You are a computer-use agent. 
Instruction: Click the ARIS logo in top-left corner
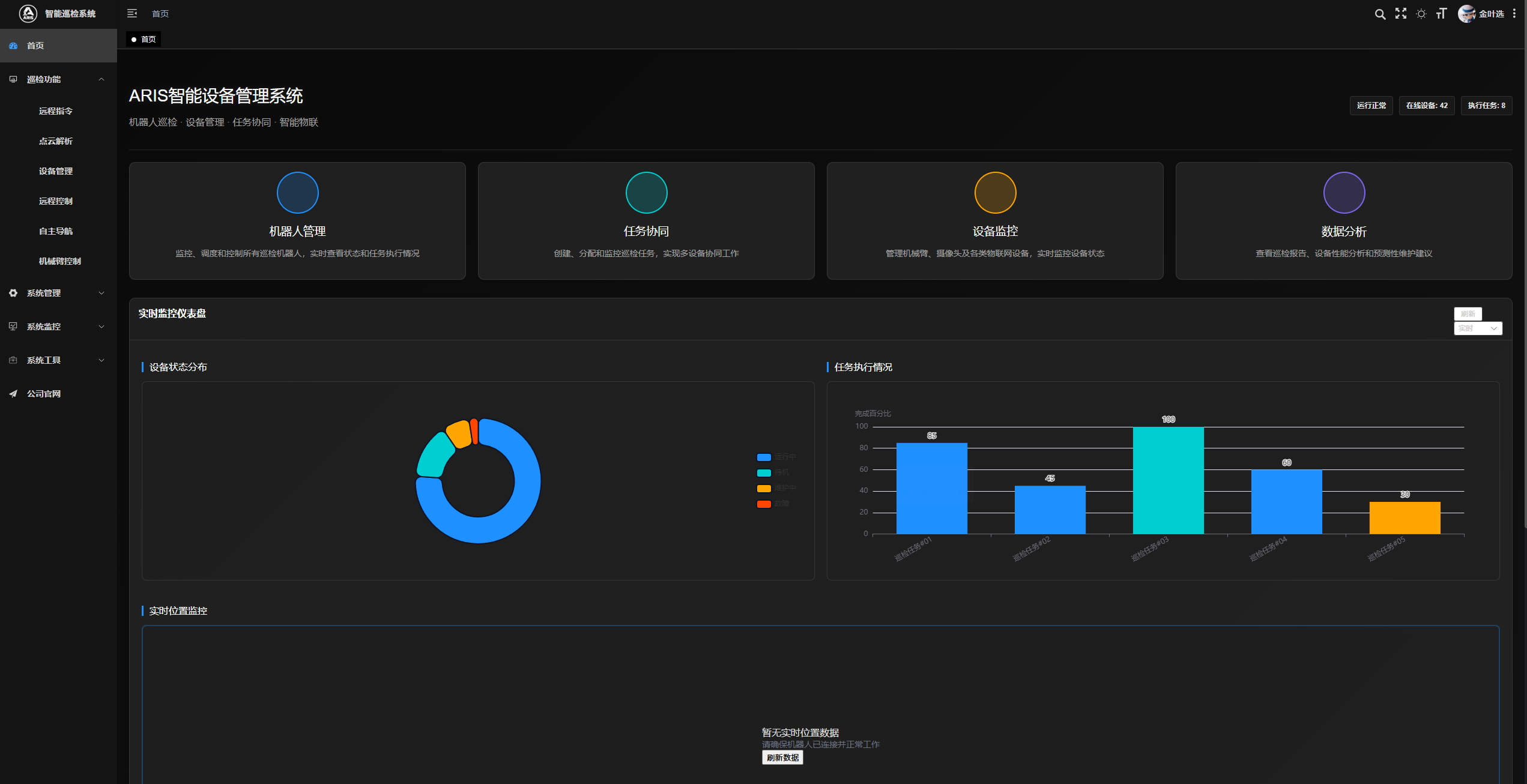tap(28, 14)
